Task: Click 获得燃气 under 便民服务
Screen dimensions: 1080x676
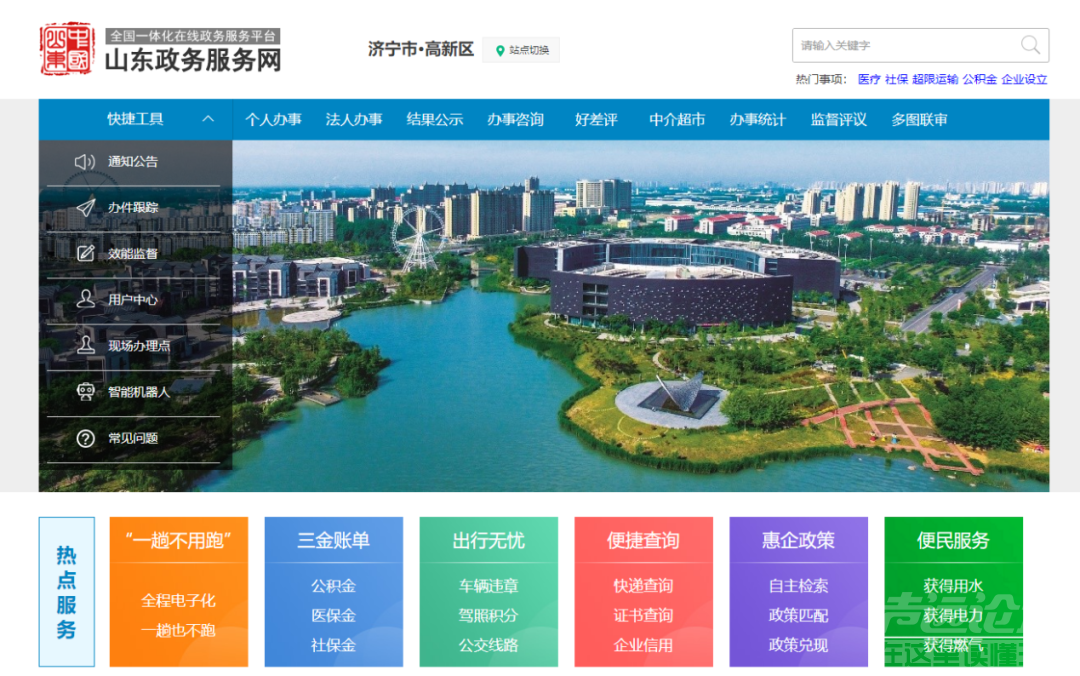Action: [x=953, y=645]
